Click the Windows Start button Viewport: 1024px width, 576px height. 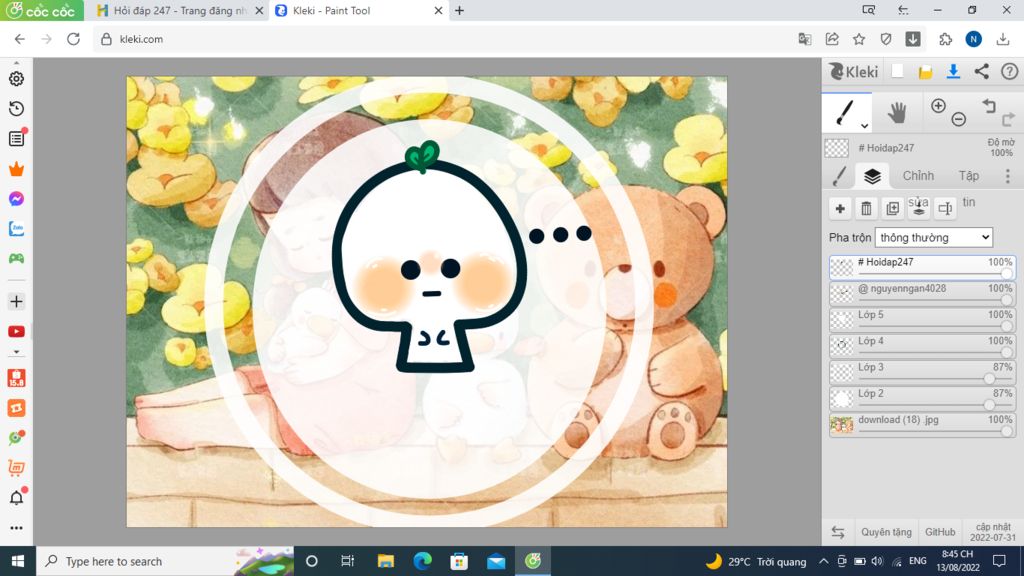[x=18, y=561]
